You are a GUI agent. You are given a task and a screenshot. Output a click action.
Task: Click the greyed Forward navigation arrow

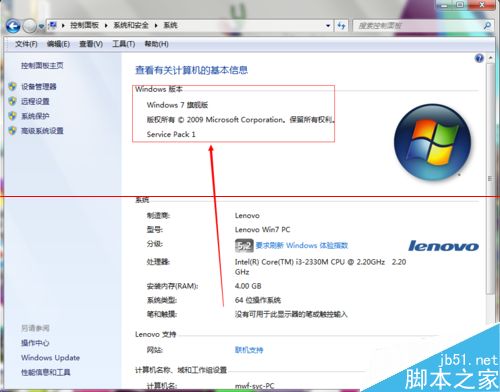[x=30, y=26]
